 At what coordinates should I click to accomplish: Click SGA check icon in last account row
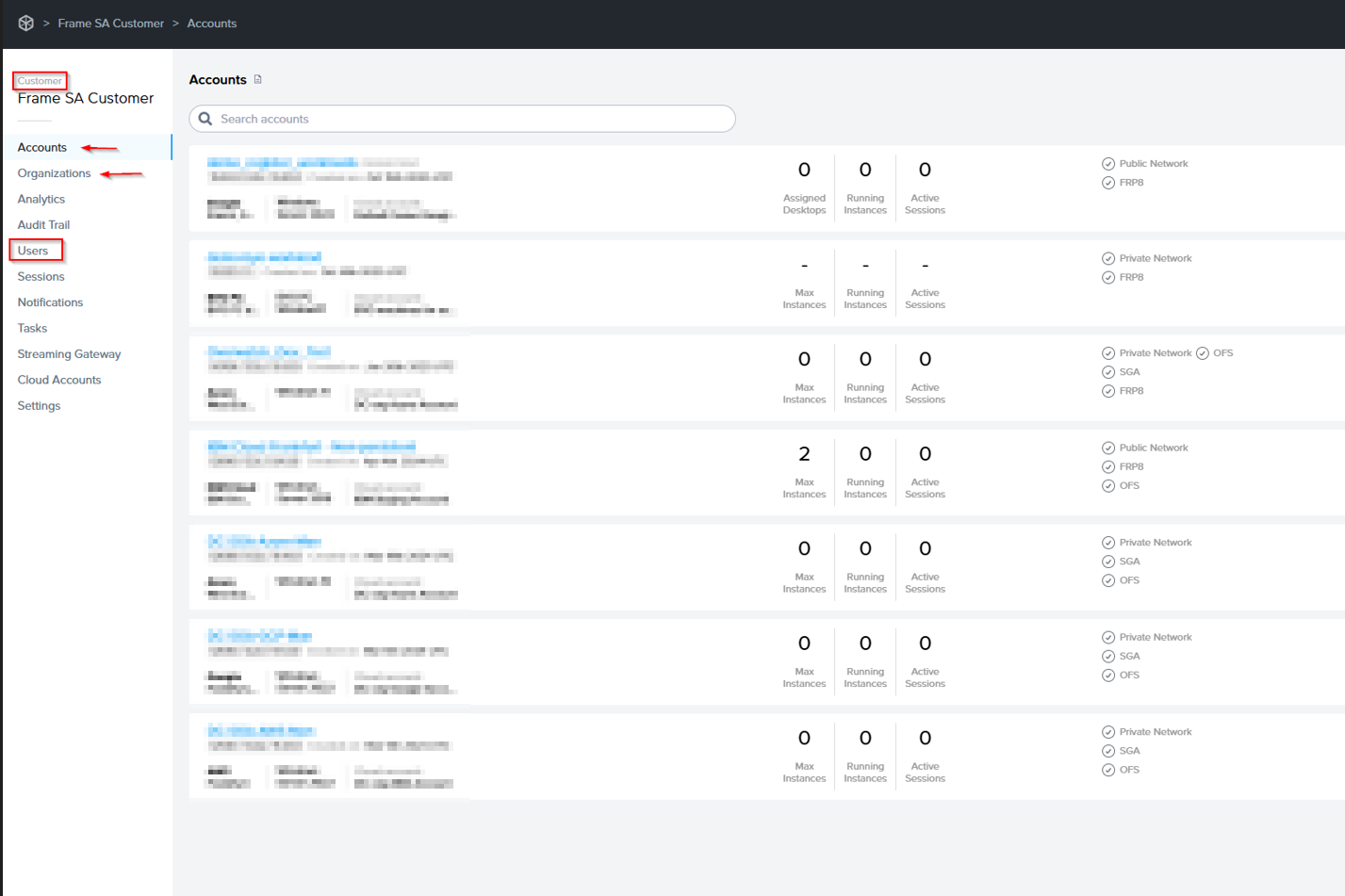[x=1108, y=751]
